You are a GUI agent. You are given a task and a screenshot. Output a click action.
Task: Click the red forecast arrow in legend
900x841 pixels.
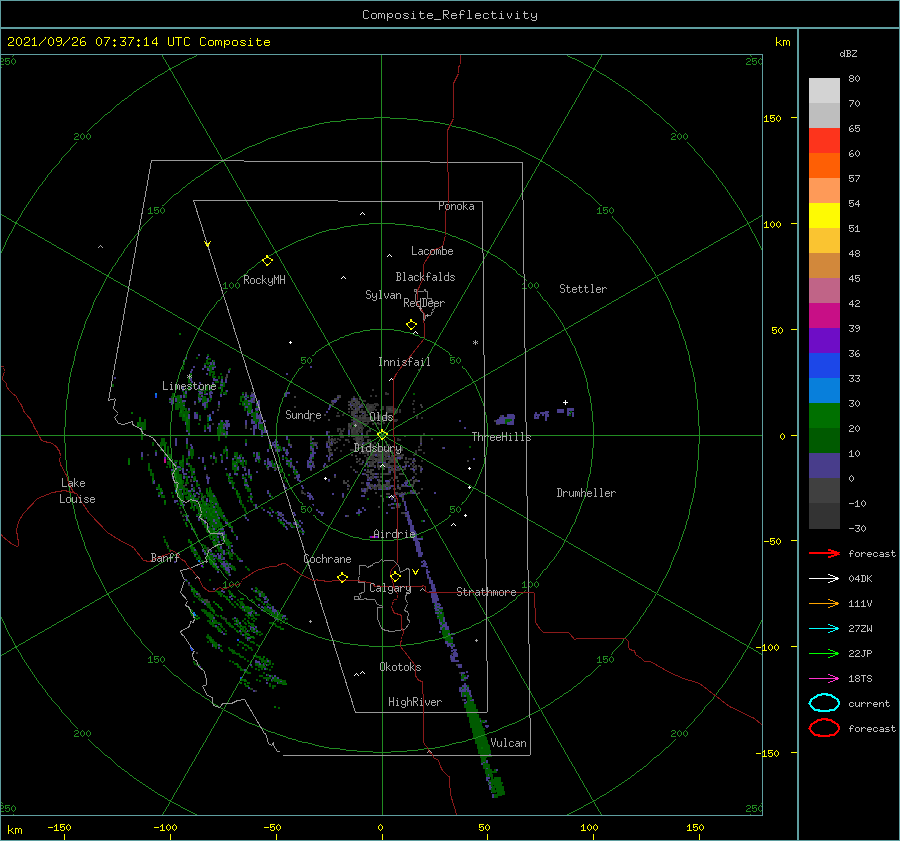click(824, 553)
